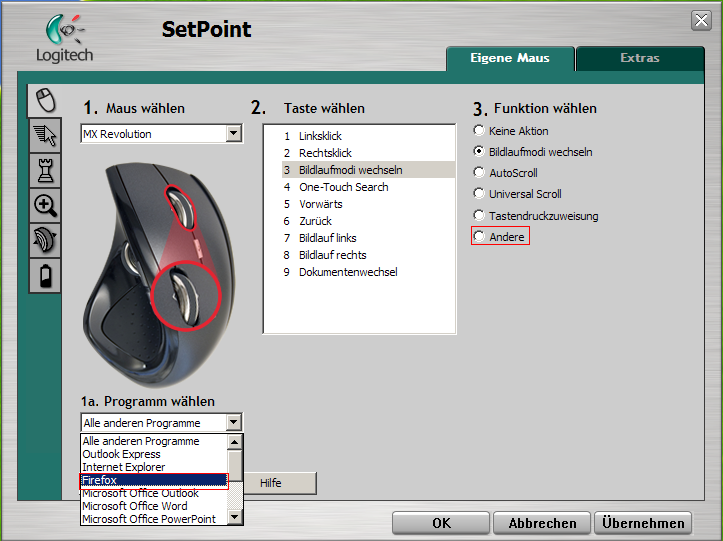Screen dimensions: 723x541
Task: Click the program list scrollbar thumb
Action: [235, 465]
